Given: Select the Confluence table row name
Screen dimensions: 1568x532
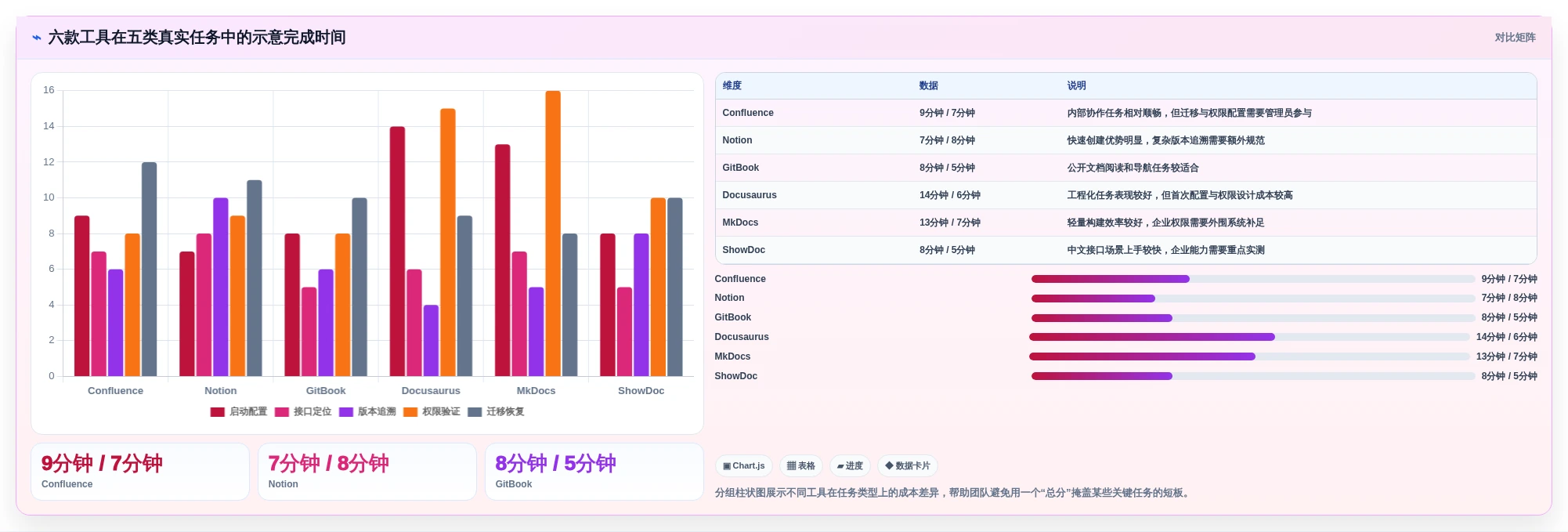Looking at the screenshot, I should point(748,113).
